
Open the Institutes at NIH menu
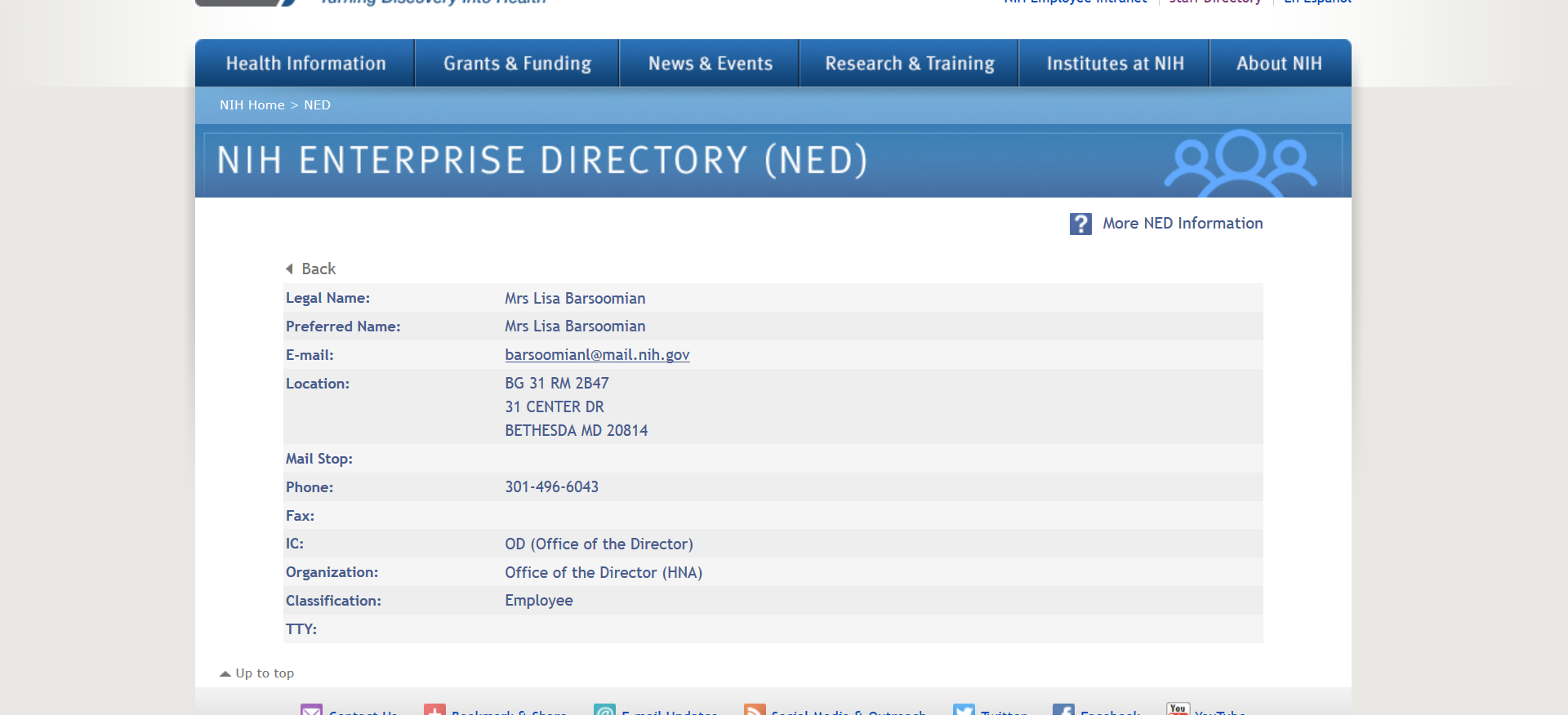(x=1115, y=64)
